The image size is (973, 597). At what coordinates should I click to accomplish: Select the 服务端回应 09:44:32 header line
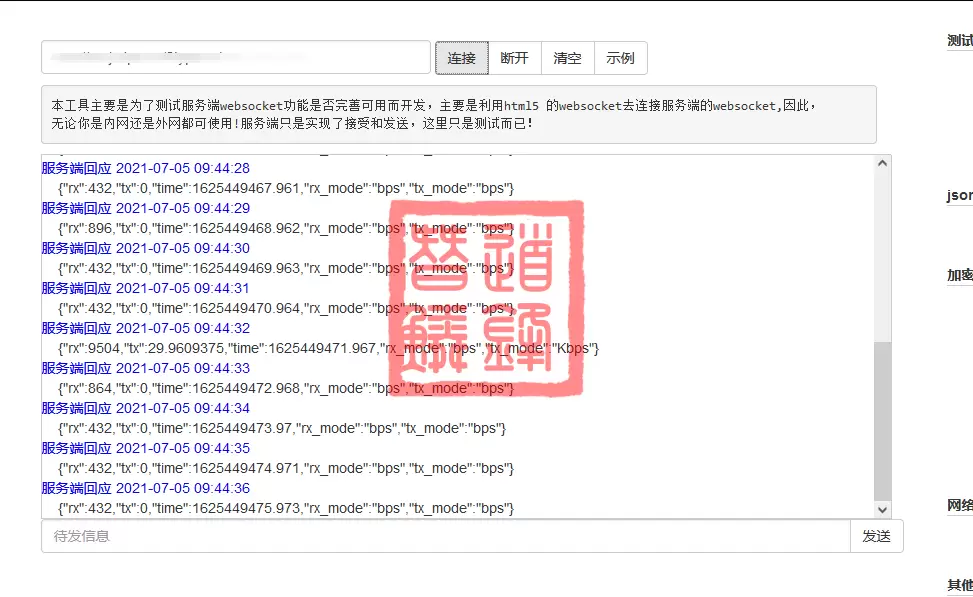coord(146,328)
